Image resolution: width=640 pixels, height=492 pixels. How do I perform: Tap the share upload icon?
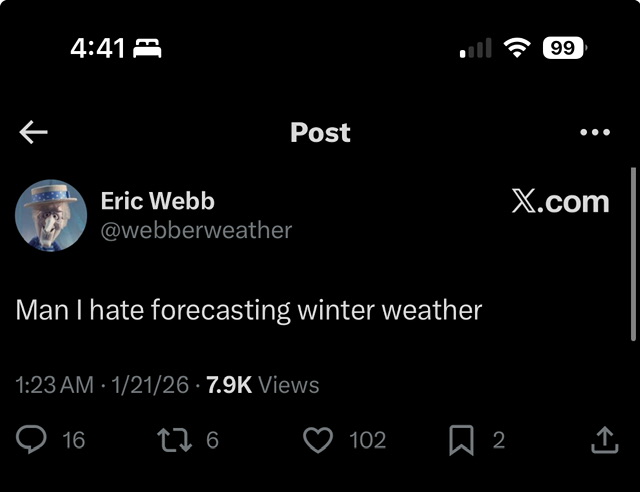tap(604, 439)
